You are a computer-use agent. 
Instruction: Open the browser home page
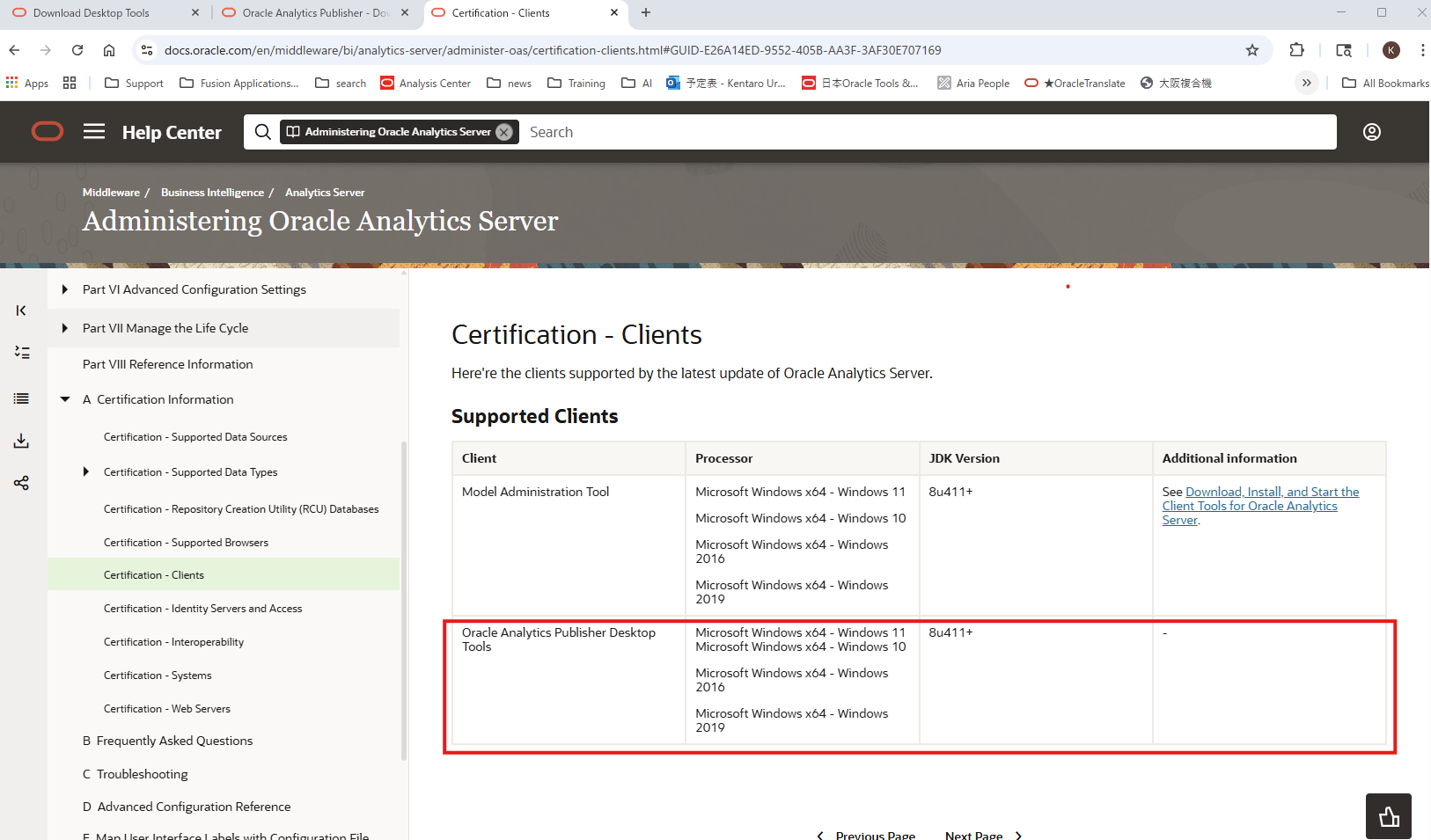109,50
